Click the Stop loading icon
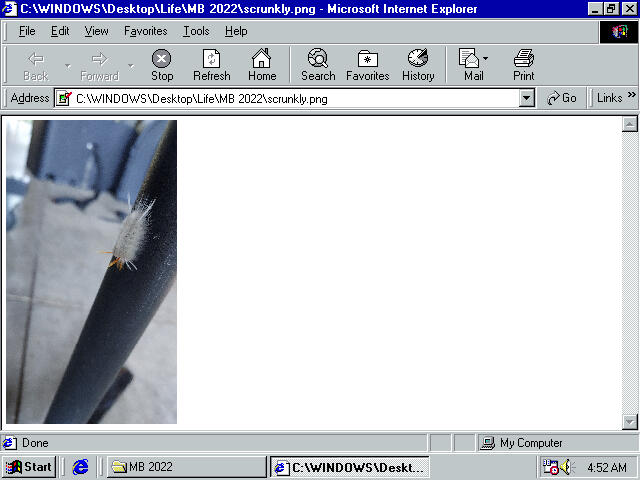This screenshot has height=480, width=640. 161,65
